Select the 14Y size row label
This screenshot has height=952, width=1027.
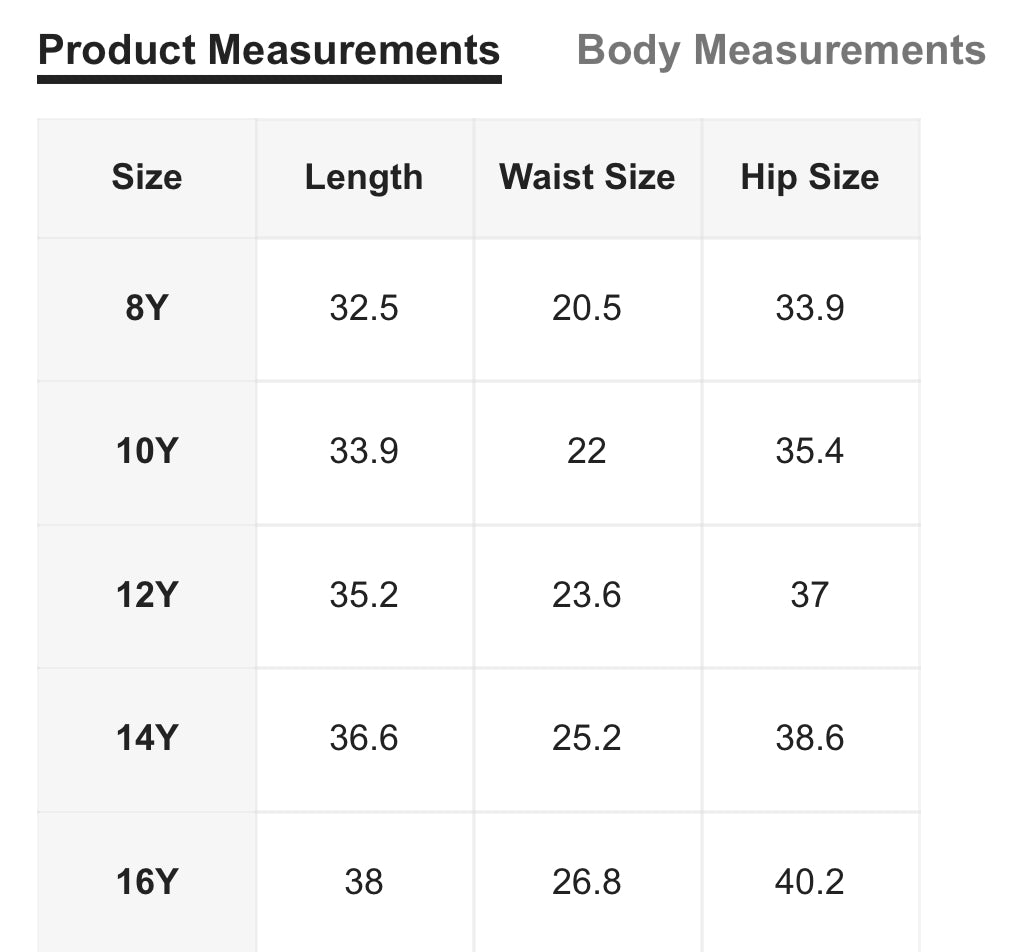coord(145,739)
